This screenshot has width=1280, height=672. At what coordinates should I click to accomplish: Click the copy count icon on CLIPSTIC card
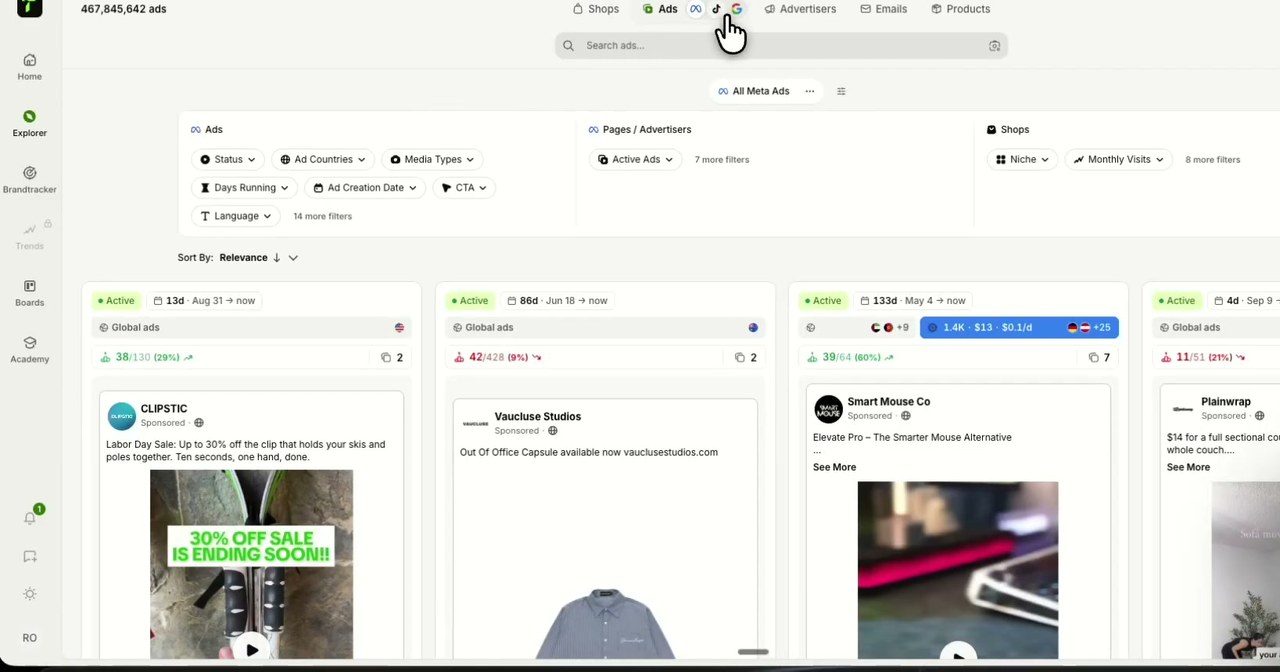pos(386,357)
